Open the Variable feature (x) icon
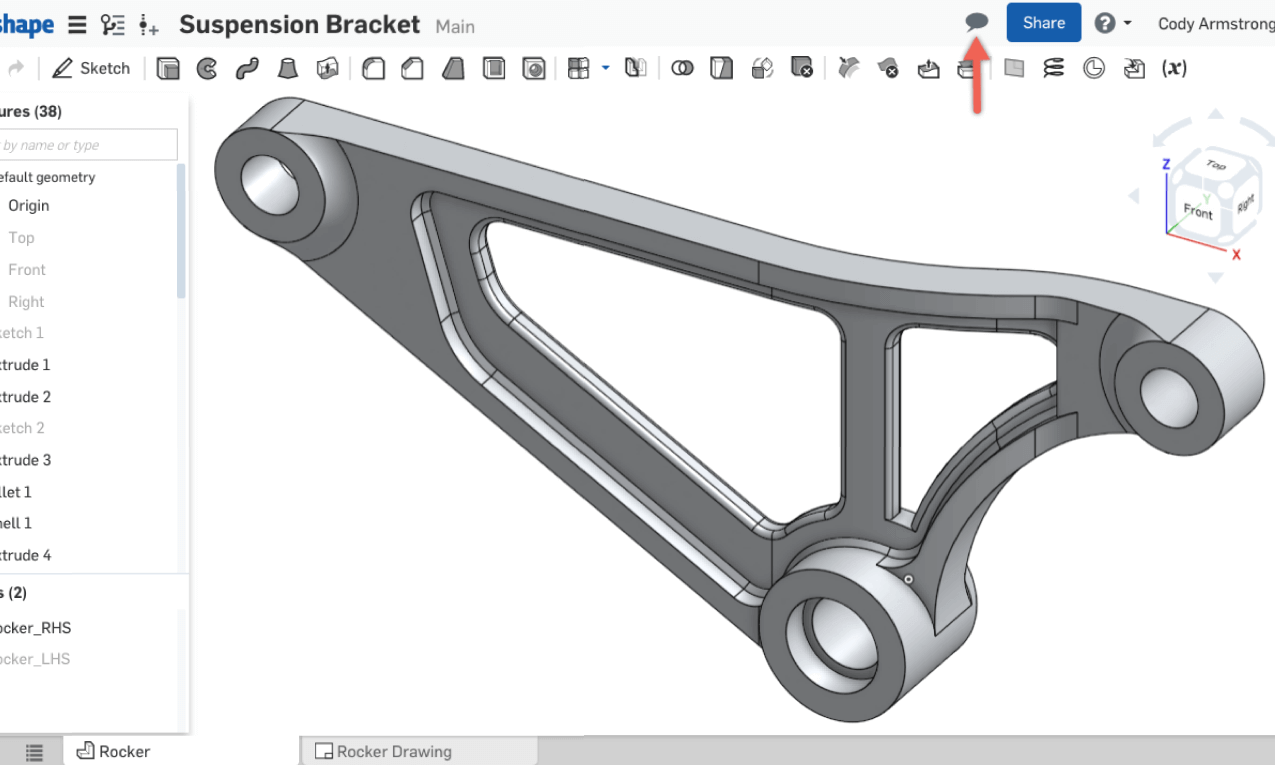Viewport: 1275px width, 765px height. 1174,68
